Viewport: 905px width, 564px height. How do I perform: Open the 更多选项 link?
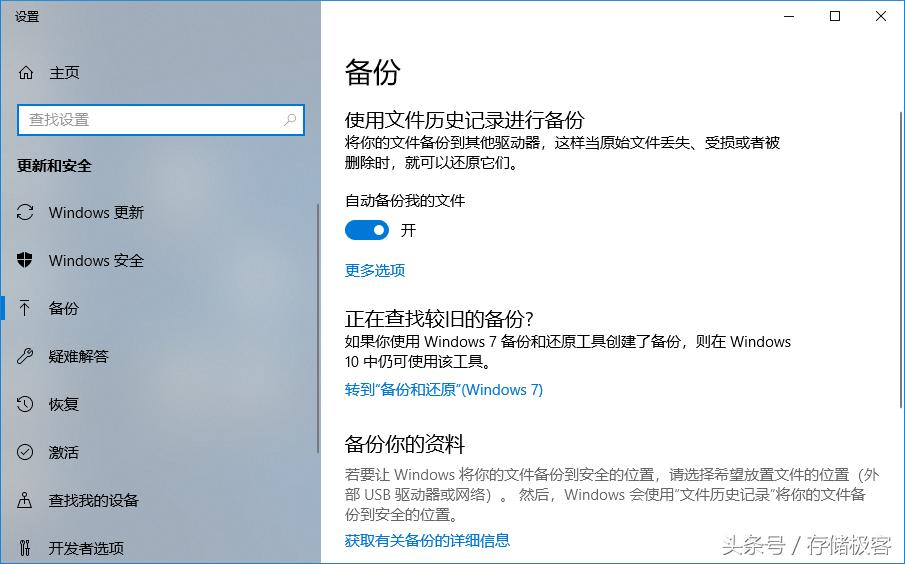[375, 270]
